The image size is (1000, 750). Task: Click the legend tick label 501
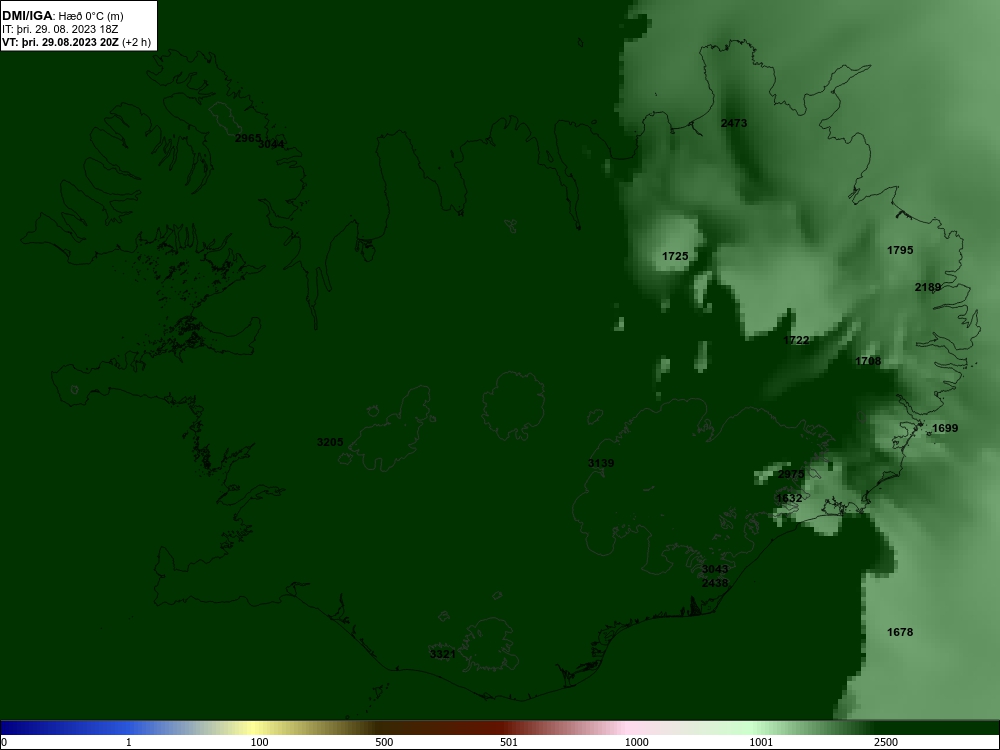coord(509,742)
